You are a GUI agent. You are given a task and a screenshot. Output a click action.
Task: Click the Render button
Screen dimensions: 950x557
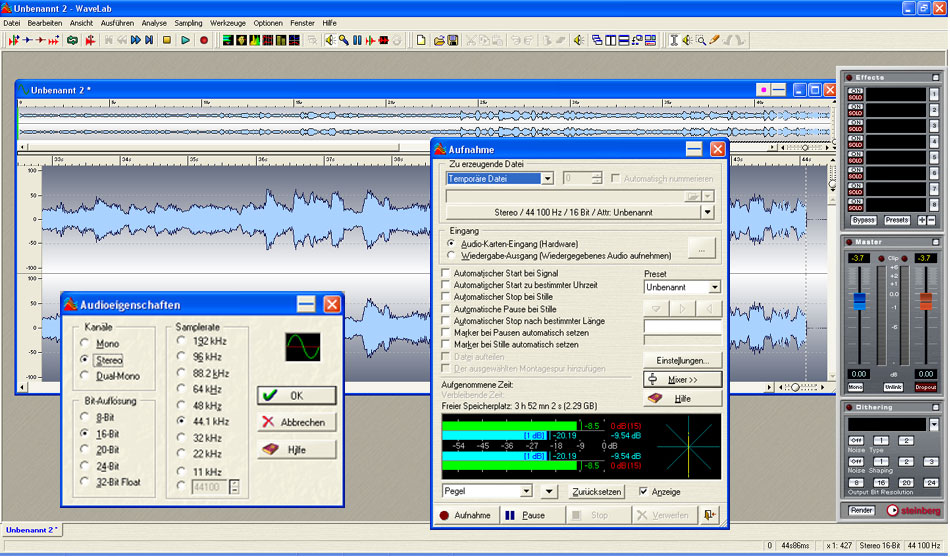click(861, 510)
